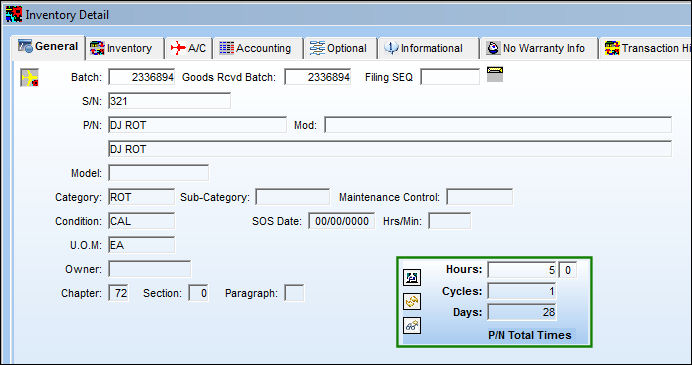The width and height of the screenshot is (692, 365).
Task: Click the Inventory Detail window title
Action: (67, 15)
